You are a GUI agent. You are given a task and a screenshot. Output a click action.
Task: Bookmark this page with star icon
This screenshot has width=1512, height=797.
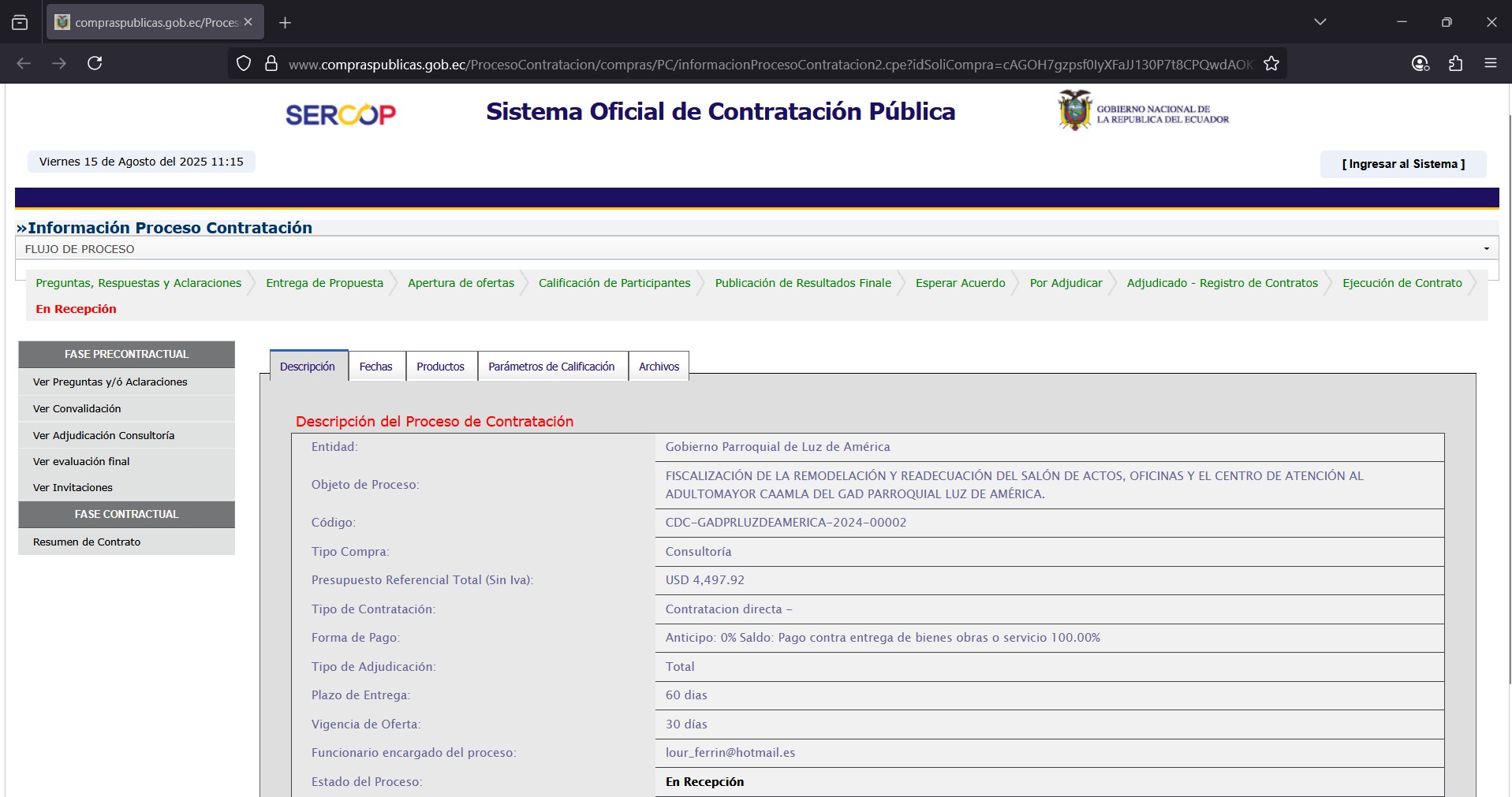tap(1271, 64)
